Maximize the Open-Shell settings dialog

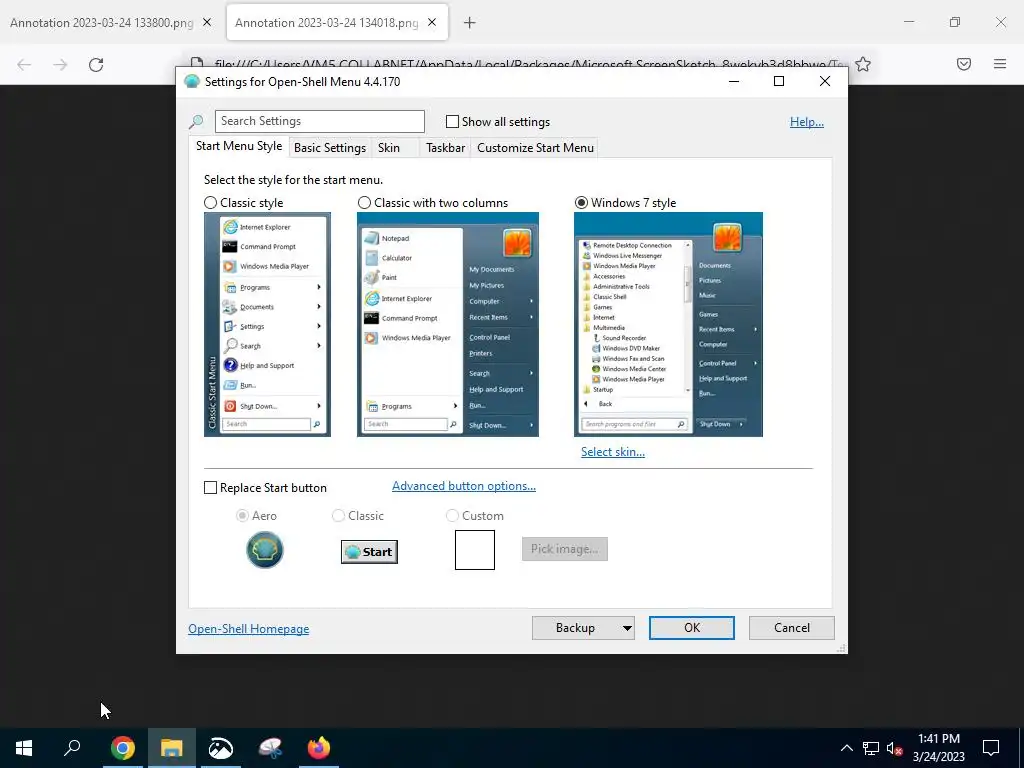(778, 81)
